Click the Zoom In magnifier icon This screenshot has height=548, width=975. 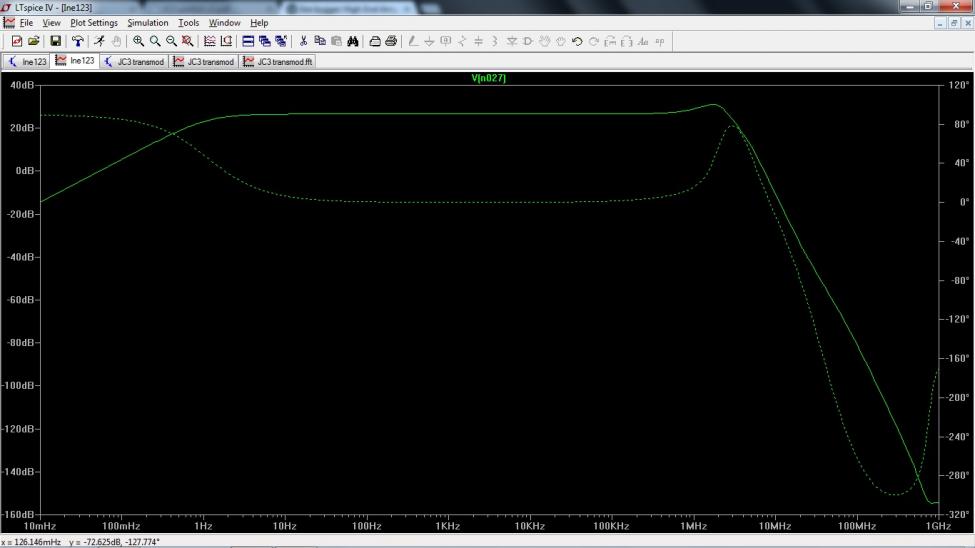[x=138, y=41]
